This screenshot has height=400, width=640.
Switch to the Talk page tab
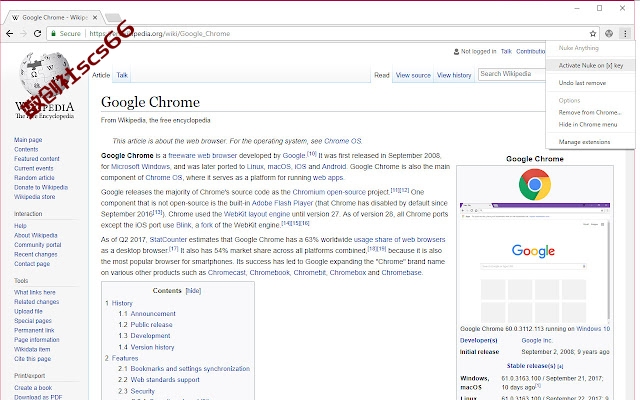pos(122,75)
